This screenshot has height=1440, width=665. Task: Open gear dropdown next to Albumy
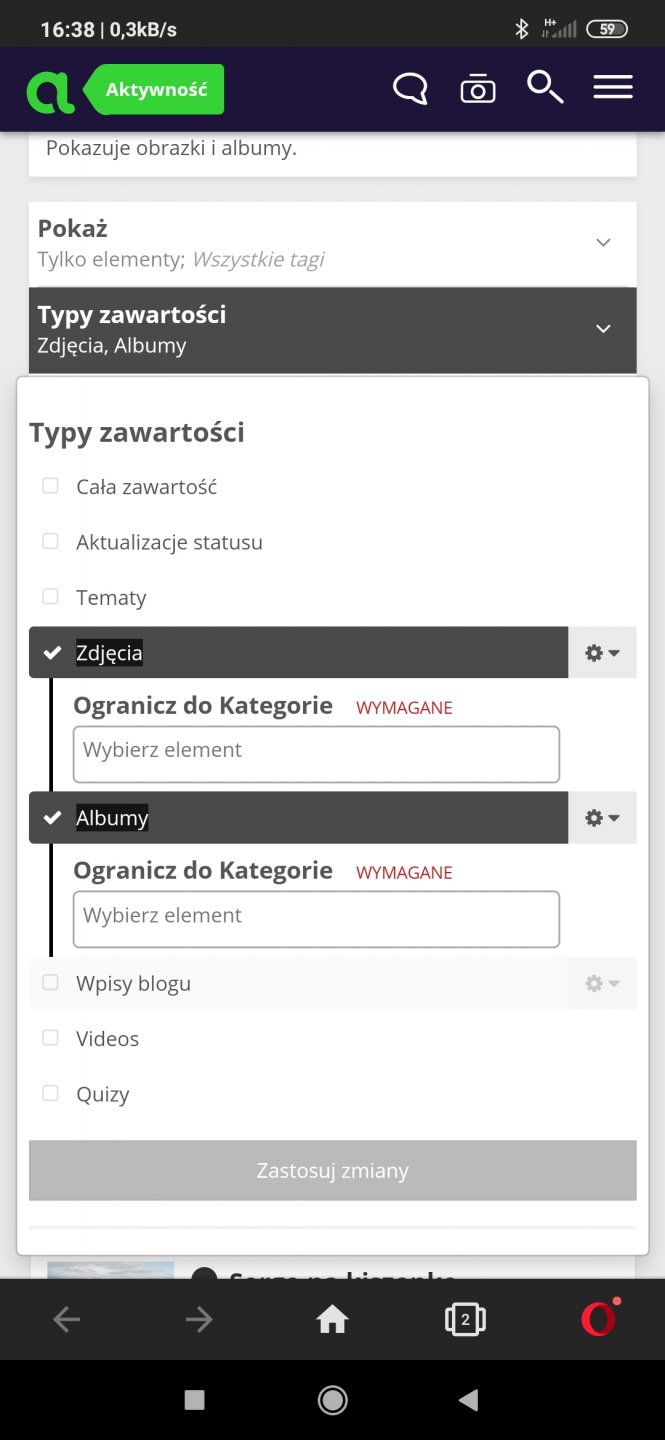pos(602,818)
